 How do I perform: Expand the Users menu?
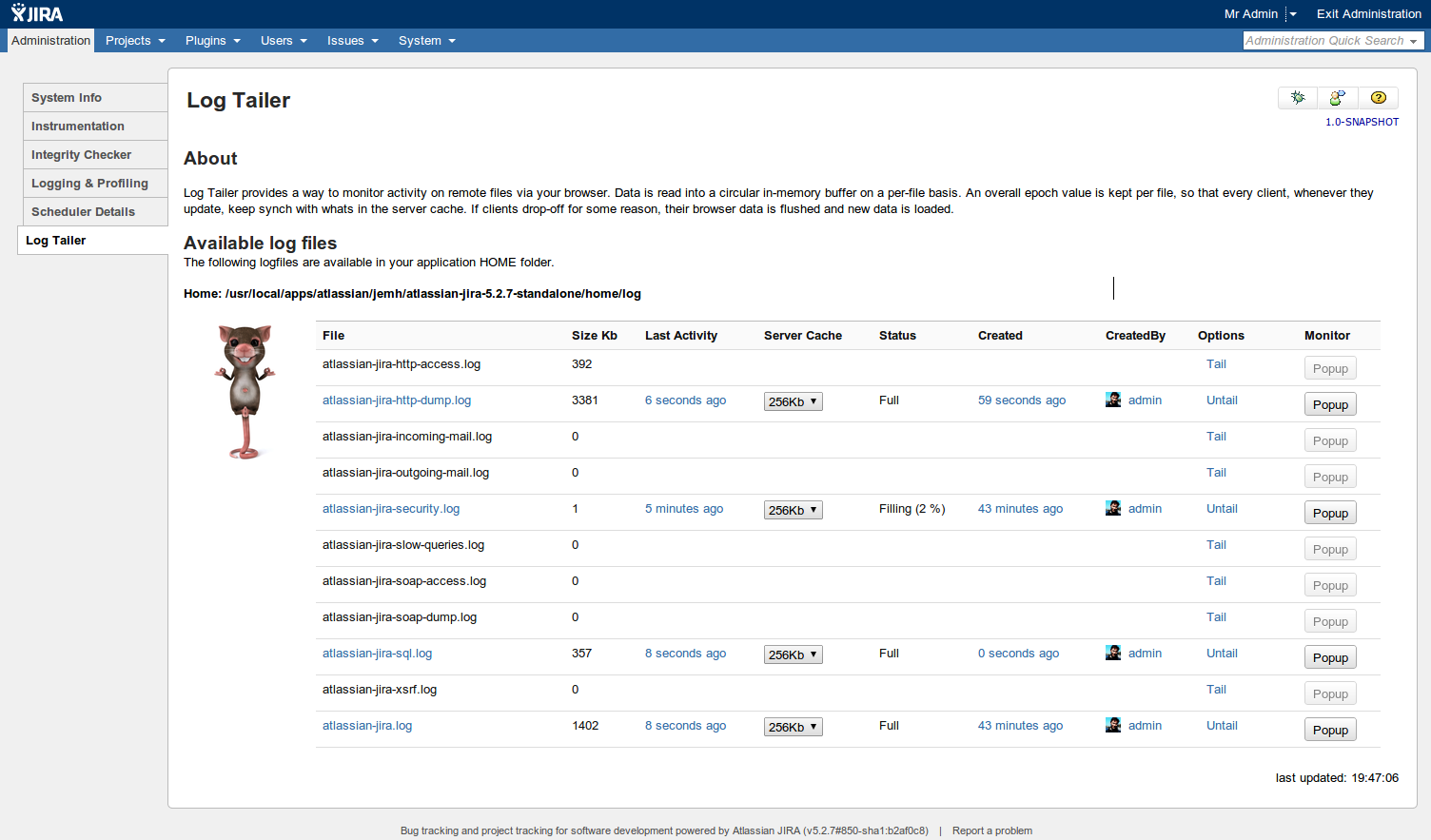[x=284, y=40]
